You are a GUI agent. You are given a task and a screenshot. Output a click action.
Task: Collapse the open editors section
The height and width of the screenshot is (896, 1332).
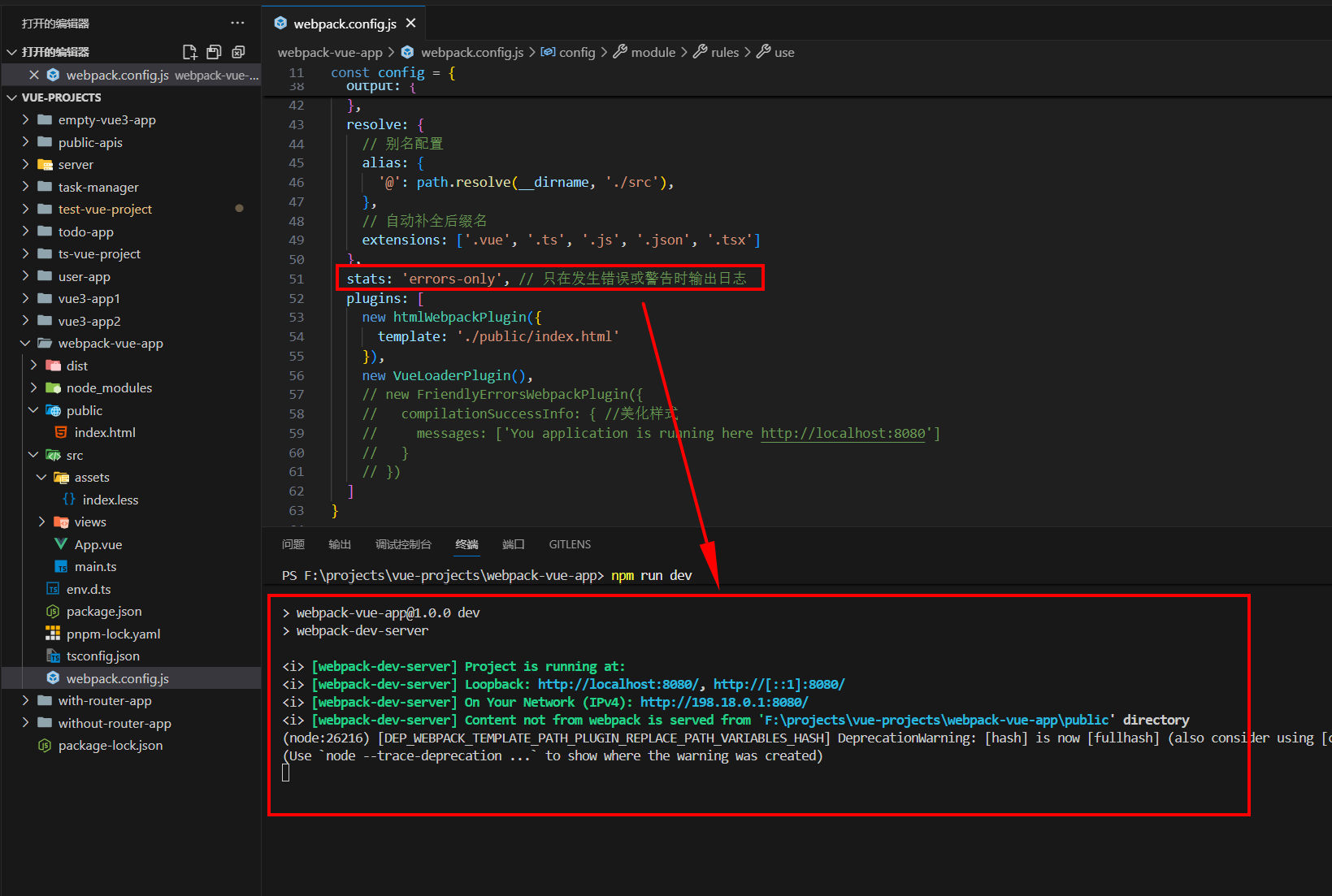pyautogui.click(x=12, y=52)
